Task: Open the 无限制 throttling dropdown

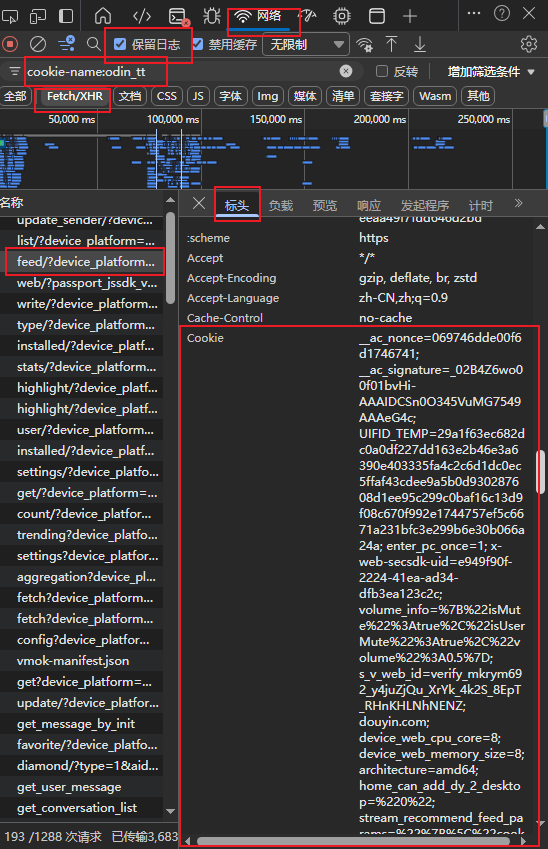Action: [306, 44]
